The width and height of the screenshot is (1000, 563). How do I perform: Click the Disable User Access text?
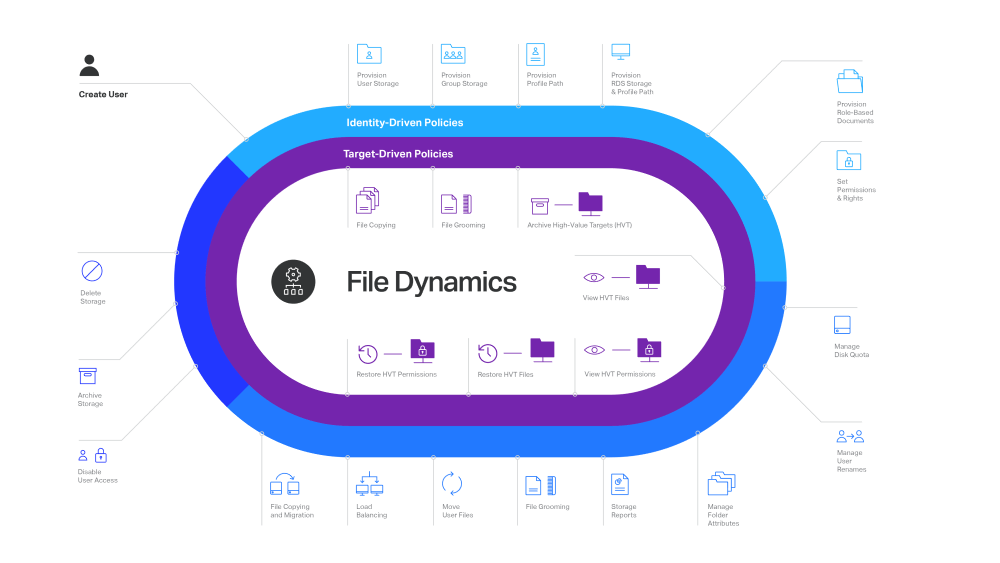coord(98,476)
